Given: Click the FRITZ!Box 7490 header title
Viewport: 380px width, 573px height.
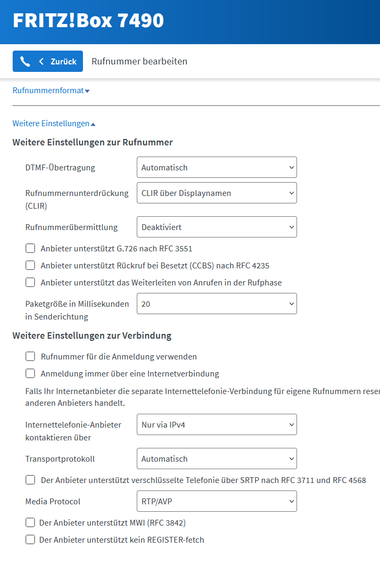Looking at the screenshot, I should 88,20.
